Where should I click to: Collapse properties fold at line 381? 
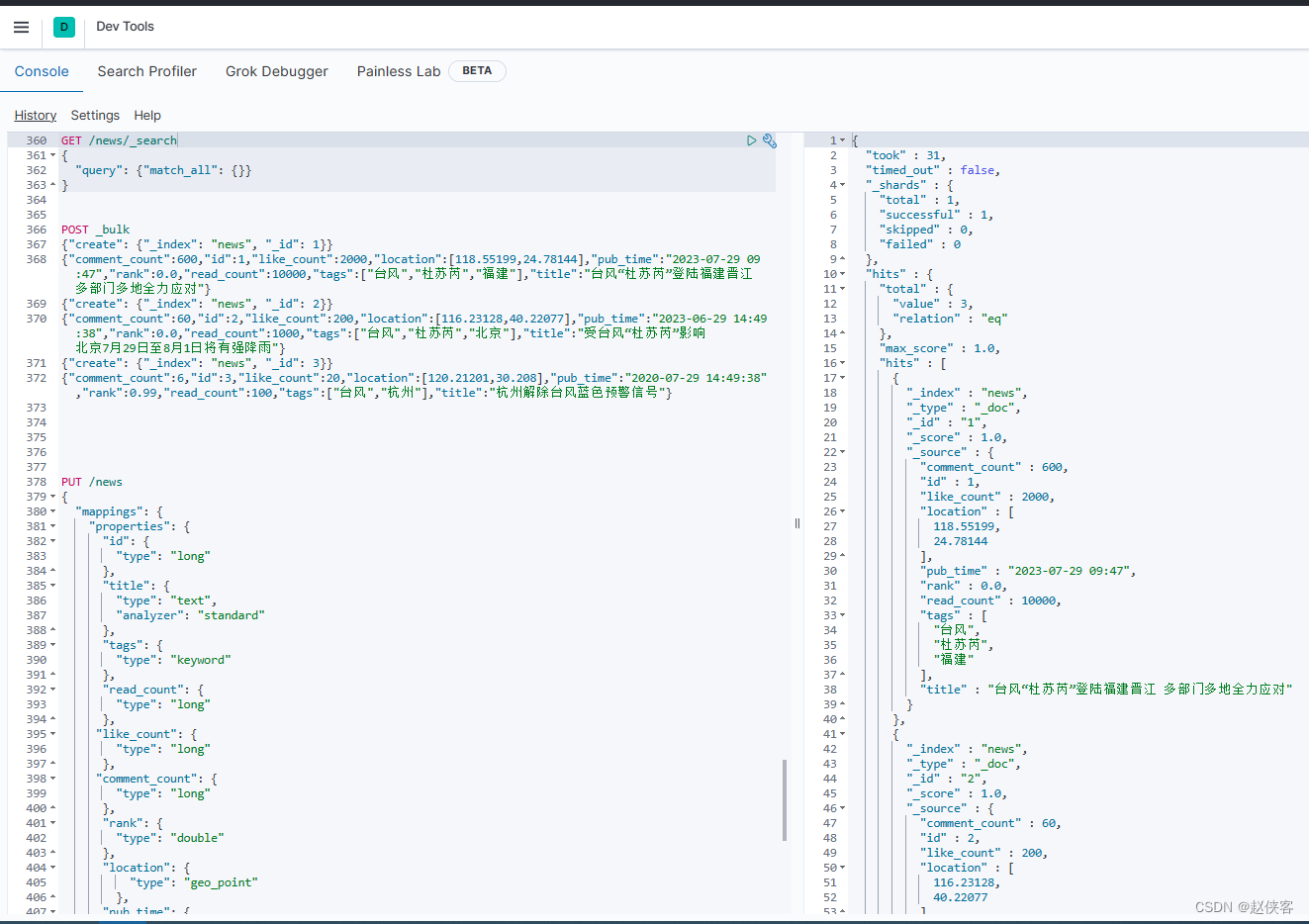pyautogui.click(x=52, y=526)
